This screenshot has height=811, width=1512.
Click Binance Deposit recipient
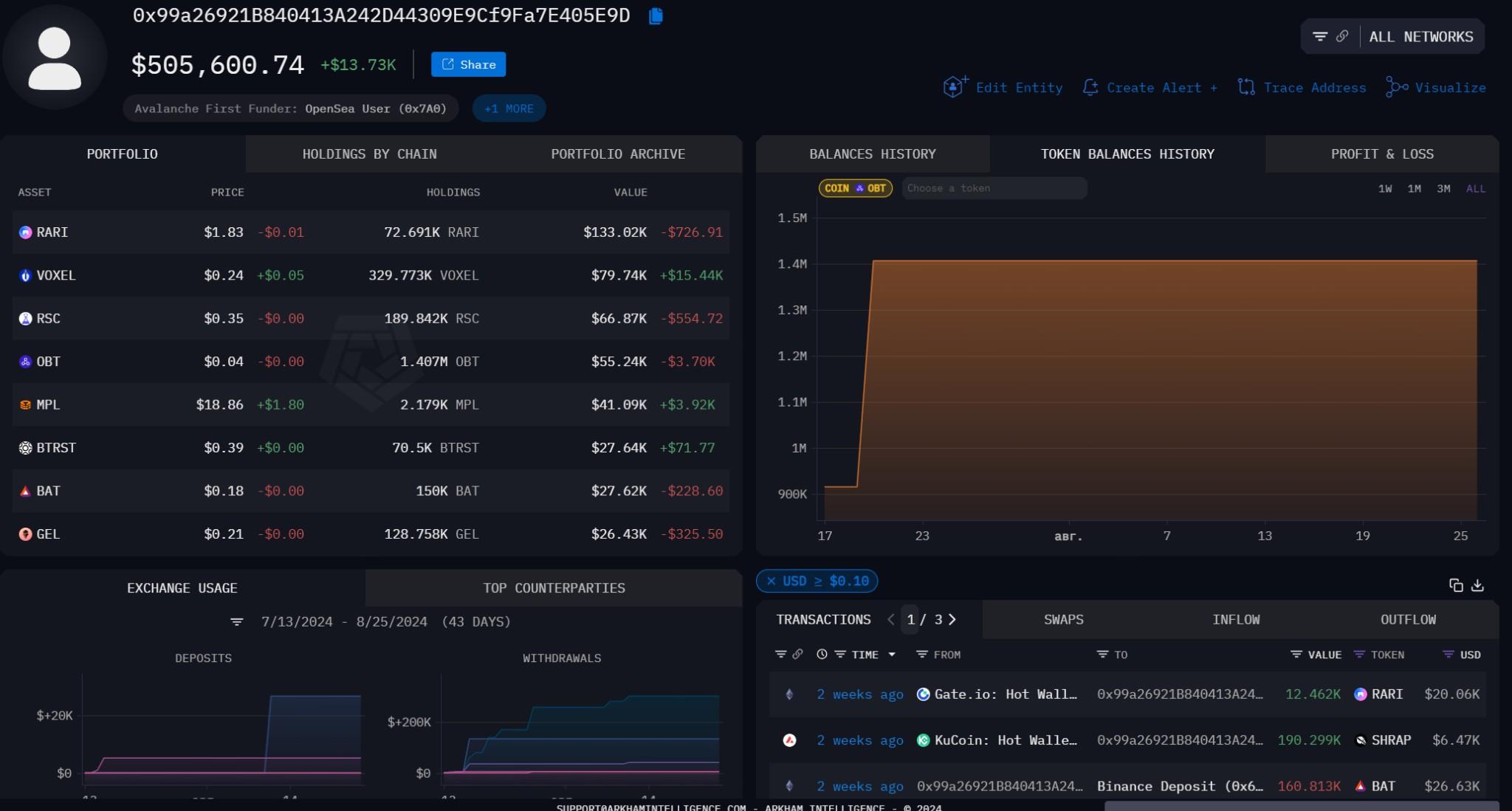[1180, 787]
